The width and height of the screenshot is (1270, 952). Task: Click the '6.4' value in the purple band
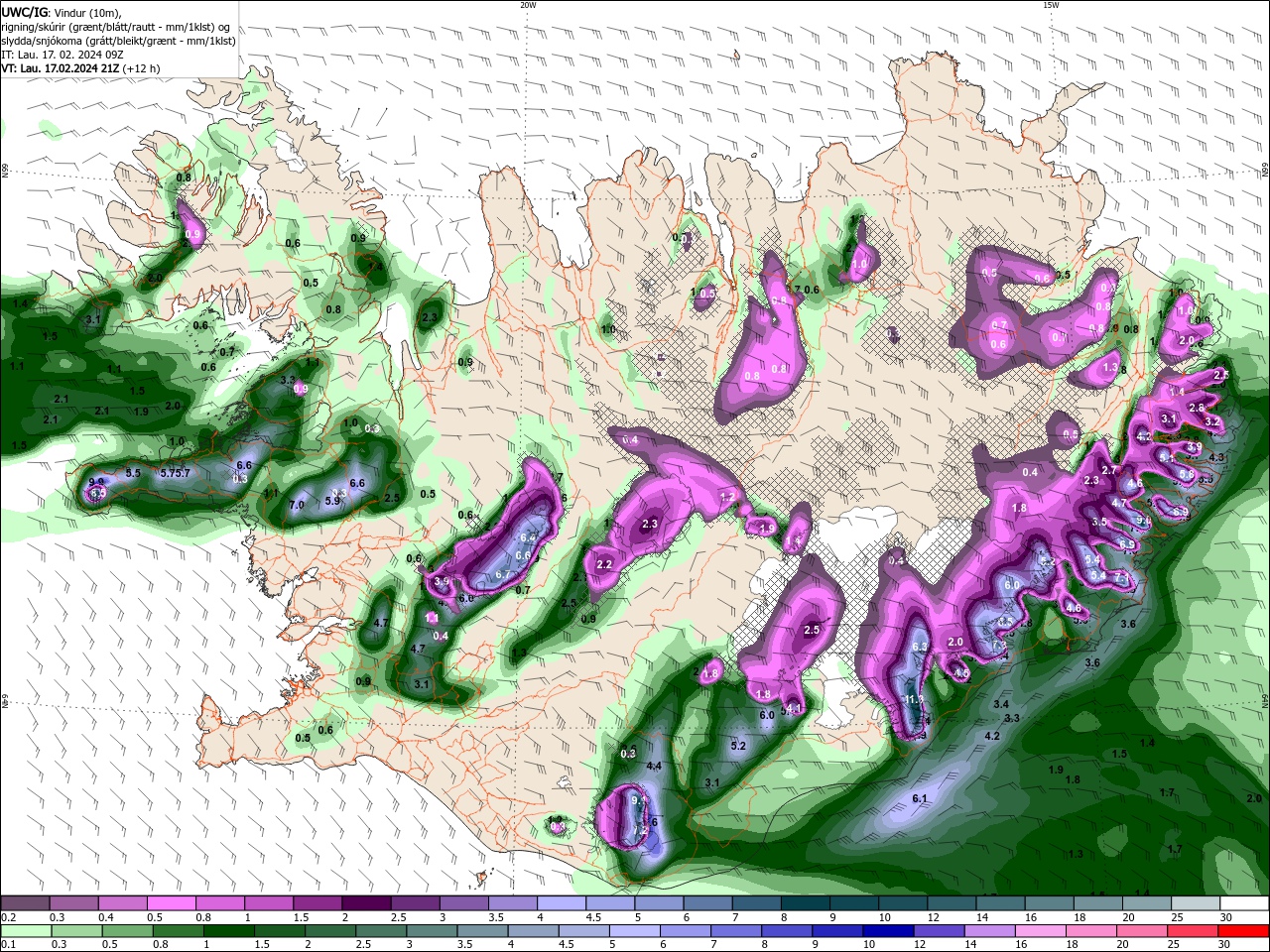point(528,537)
